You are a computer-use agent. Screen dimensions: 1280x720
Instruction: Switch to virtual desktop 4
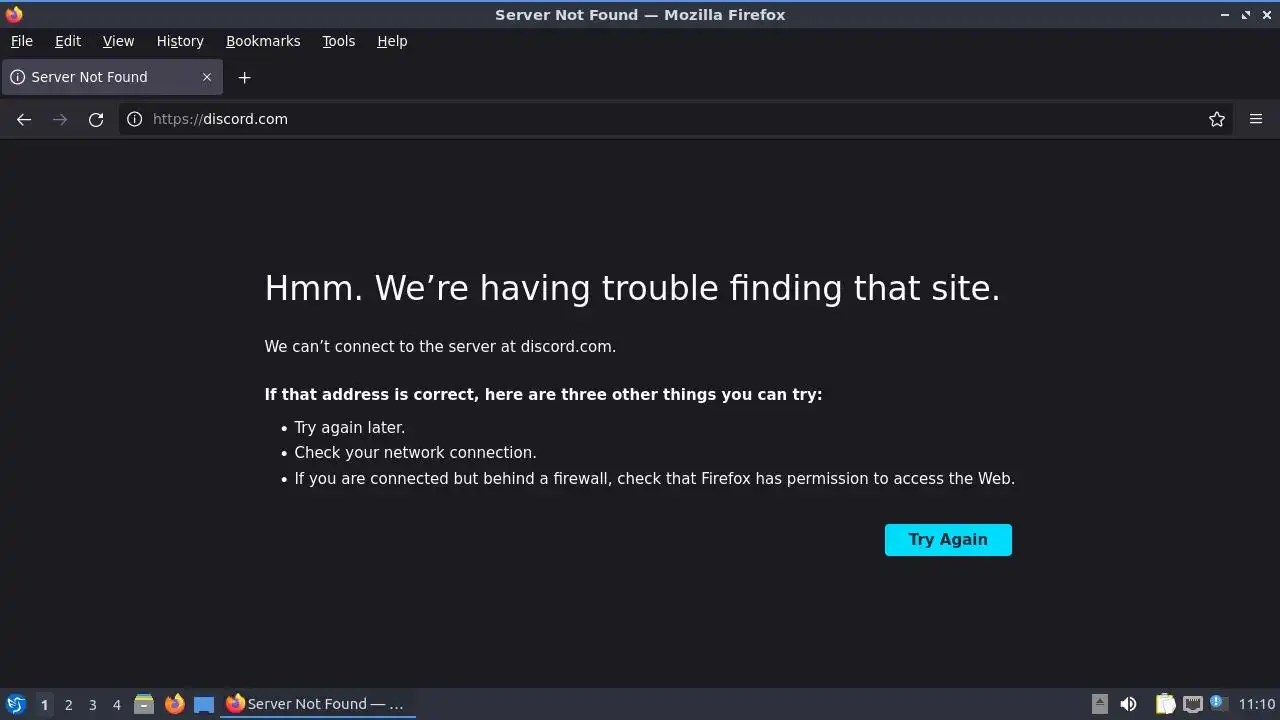click(116, 705)
